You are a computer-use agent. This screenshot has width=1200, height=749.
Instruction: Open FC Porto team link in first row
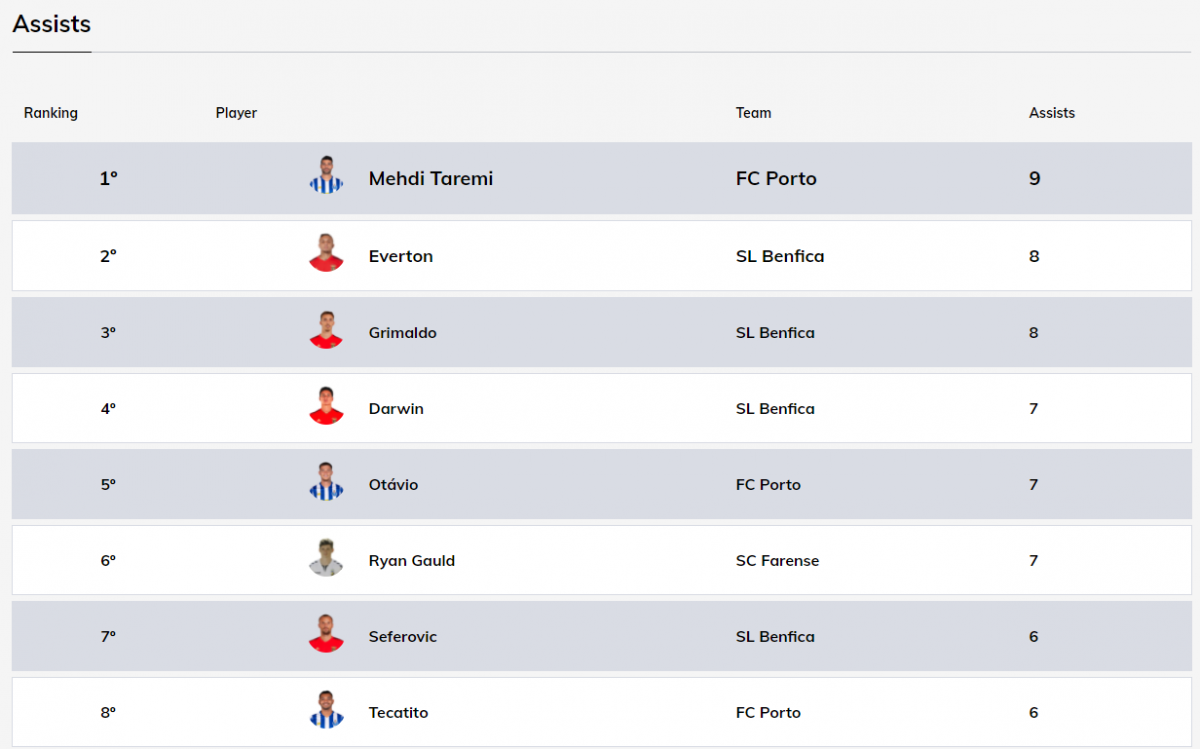pyautogui.click(x=776, y=179)
